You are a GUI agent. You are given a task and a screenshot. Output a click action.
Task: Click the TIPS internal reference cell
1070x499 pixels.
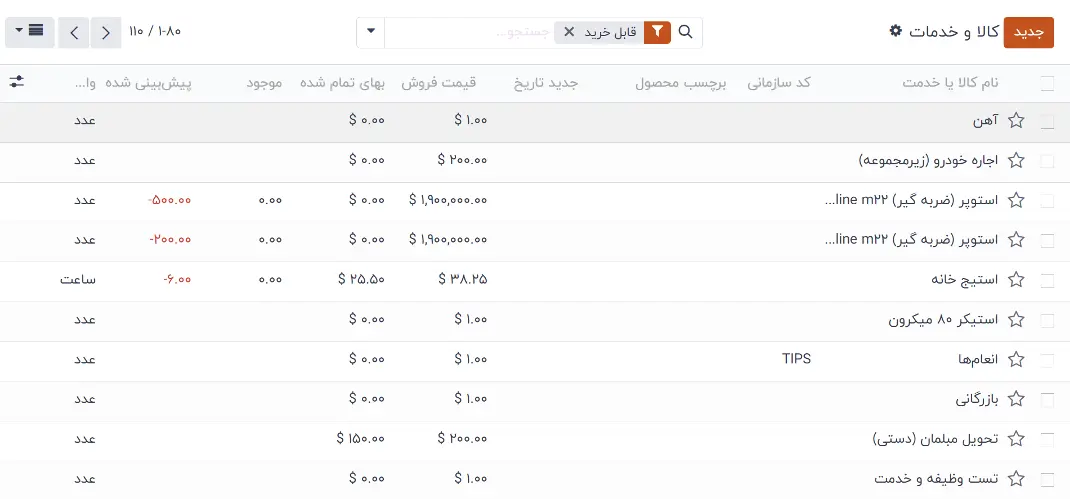click(x=796, y=358)
